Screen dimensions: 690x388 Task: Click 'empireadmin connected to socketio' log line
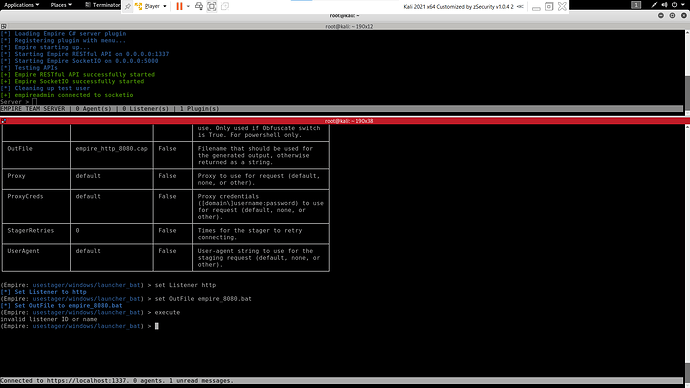coord(67,95)
